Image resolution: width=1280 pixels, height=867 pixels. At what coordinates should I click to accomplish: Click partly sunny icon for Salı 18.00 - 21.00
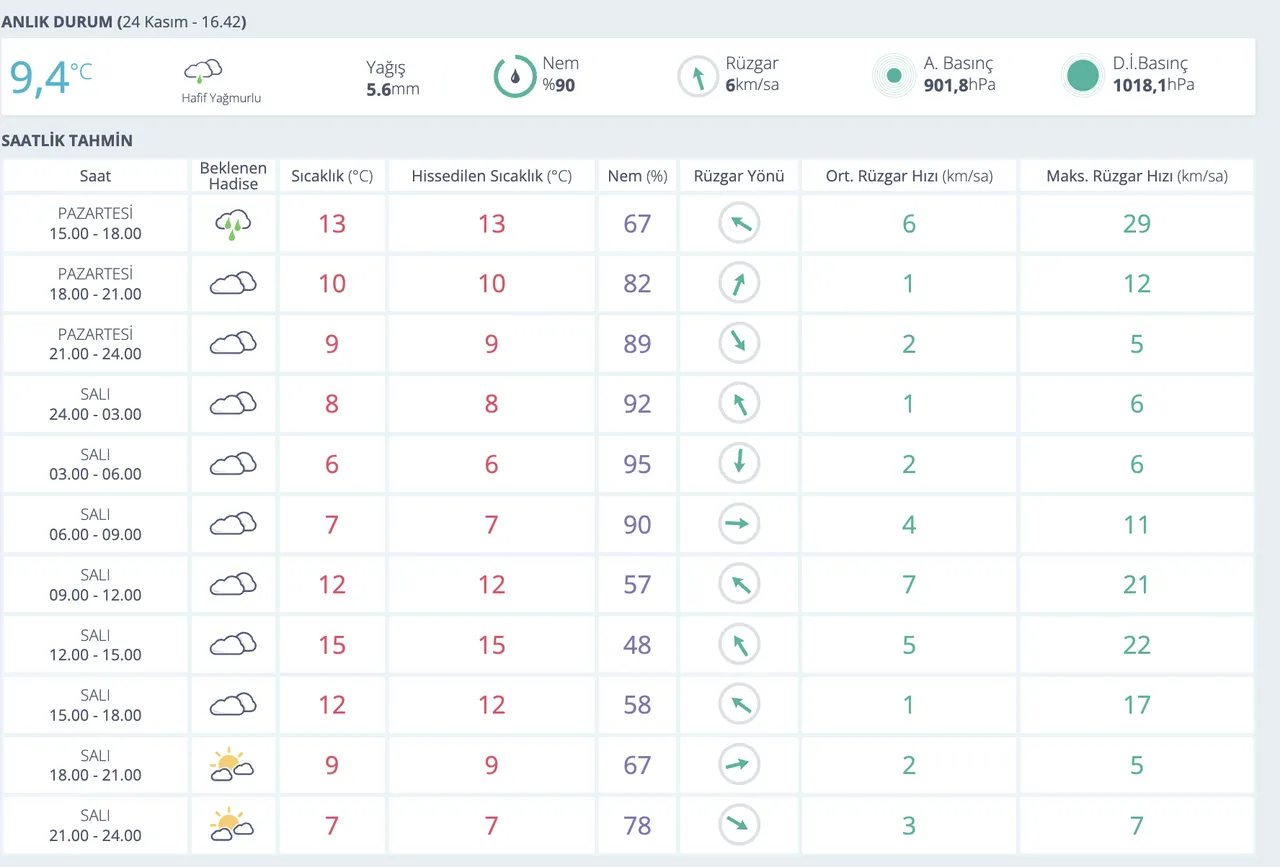(x=232, y=765)
